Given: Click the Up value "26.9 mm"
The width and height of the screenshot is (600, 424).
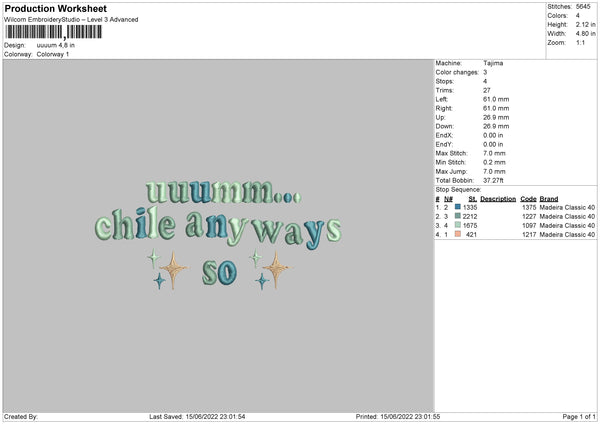Looking at the screenshot, I should pyautogui.click(x=496, y=117).
